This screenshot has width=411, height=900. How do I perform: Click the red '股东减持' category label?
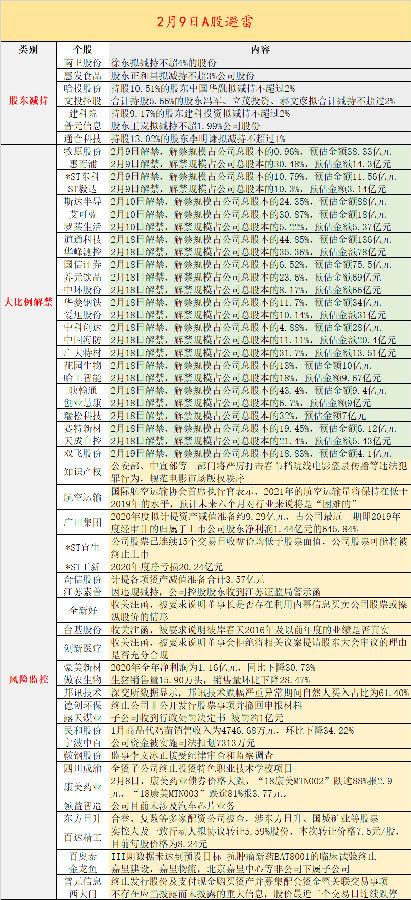click(x=28, y=100)
